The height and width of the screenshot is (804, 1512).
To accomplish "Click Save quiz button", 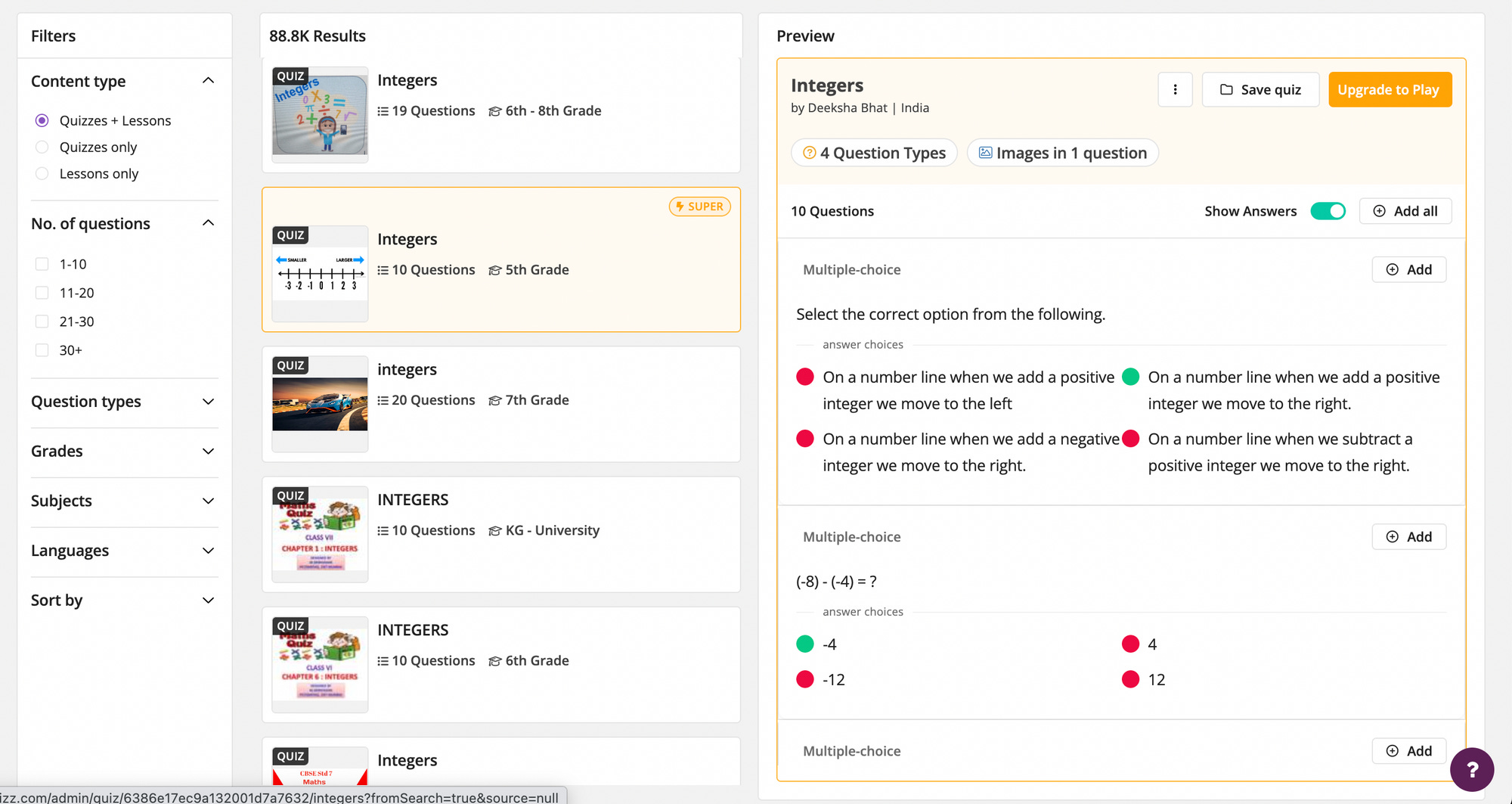I will [1260, 89].
